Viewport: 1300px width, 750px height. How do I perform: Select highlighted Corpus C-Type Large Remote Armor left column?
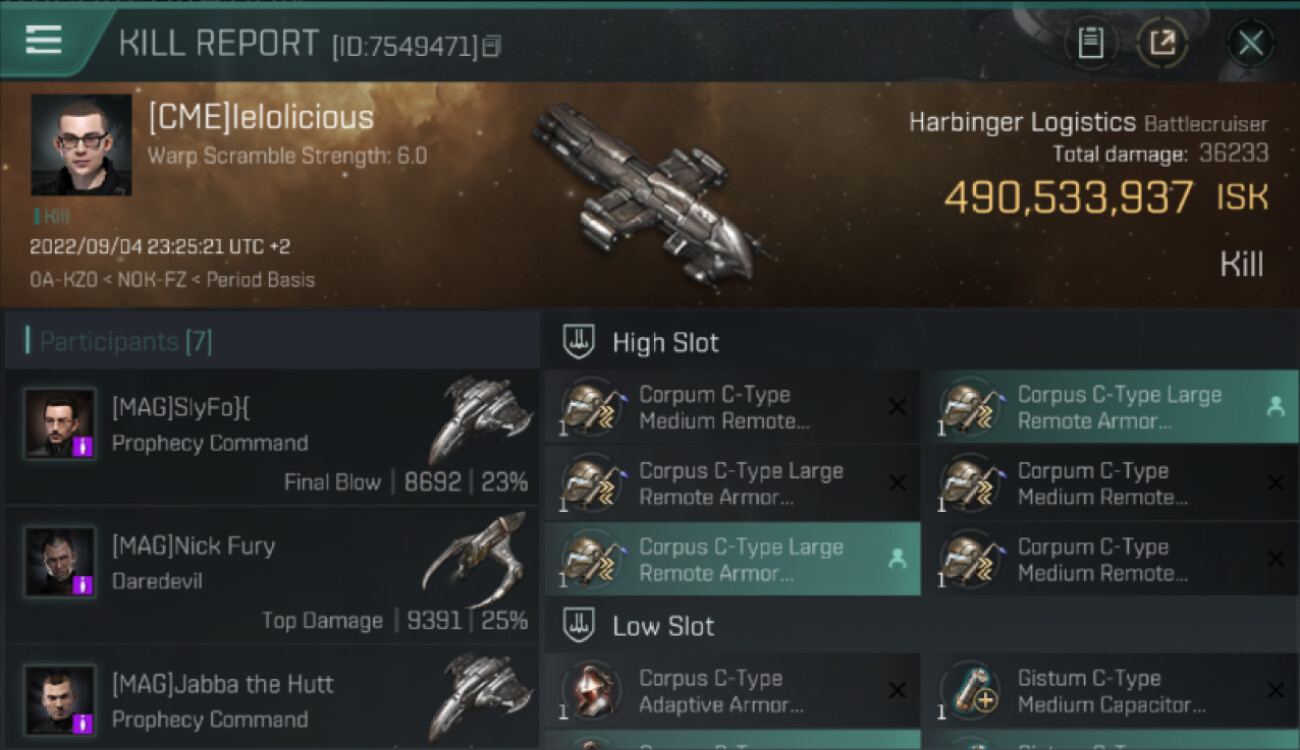(x=732, y=559)
